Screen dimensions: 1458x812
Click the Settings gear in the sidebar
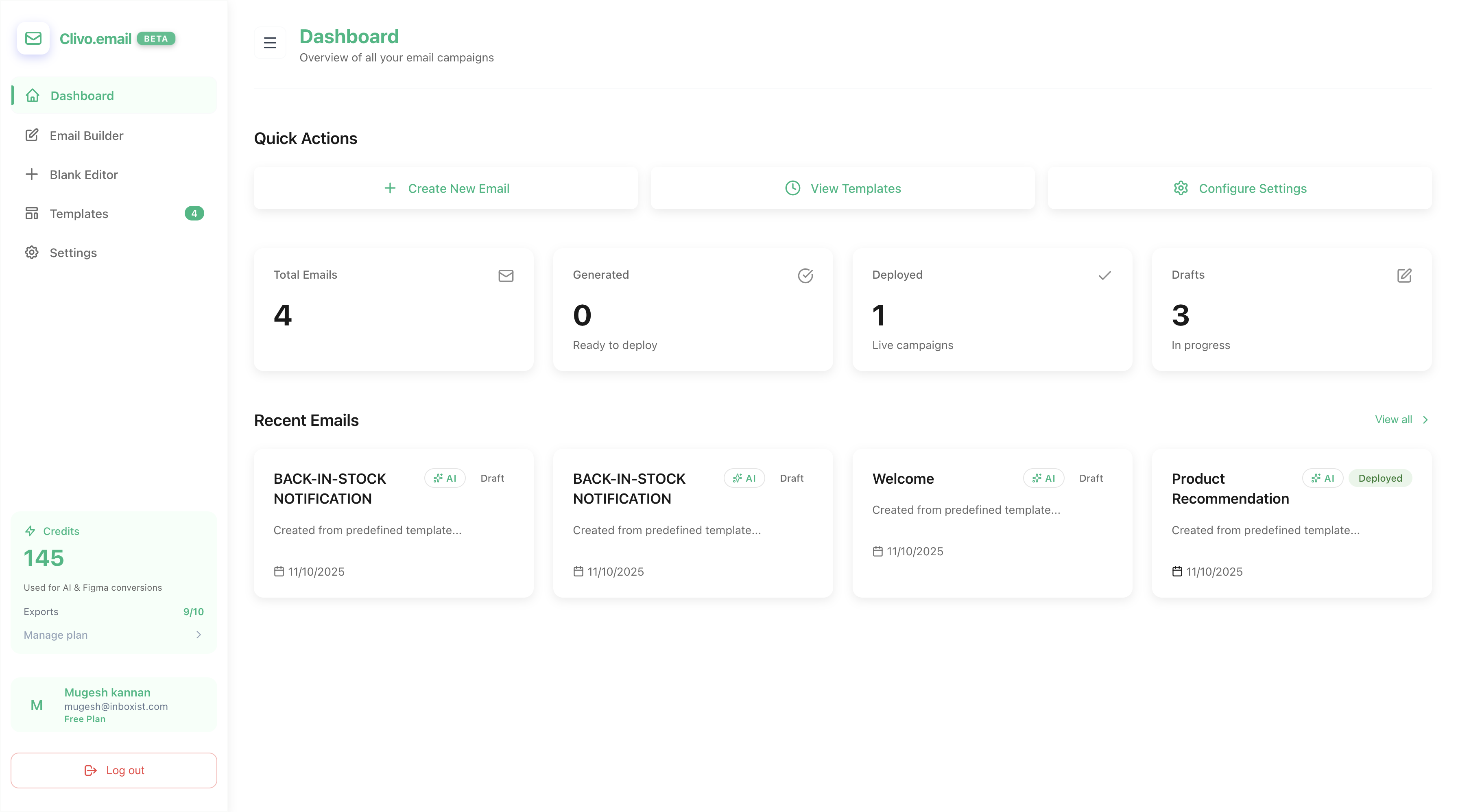click(32, 252)
